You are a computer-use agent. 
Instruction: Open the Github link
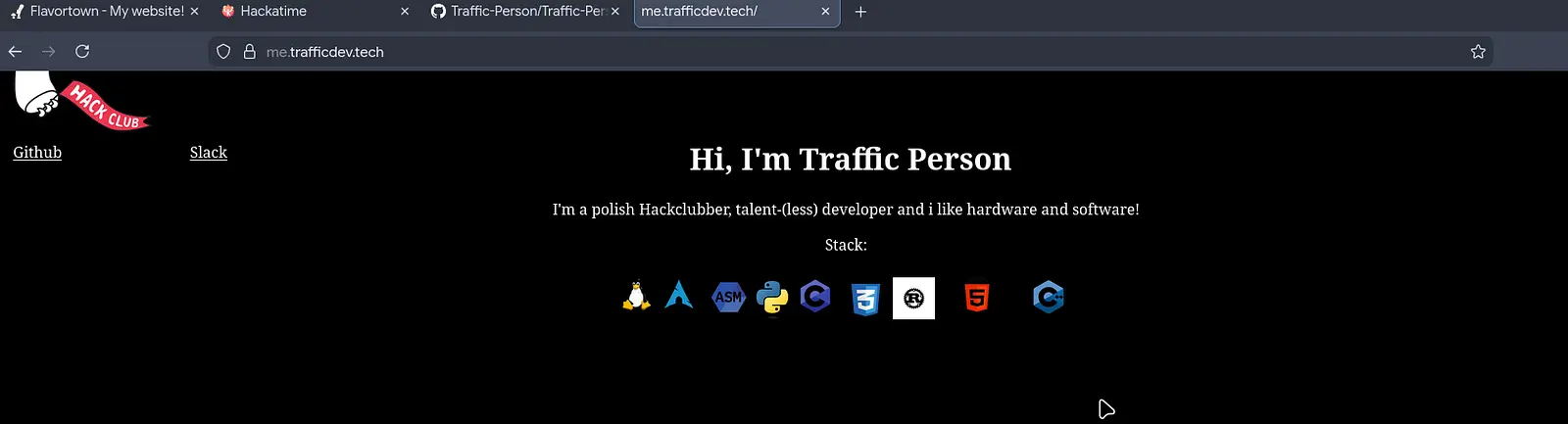[x=37, y=153]
